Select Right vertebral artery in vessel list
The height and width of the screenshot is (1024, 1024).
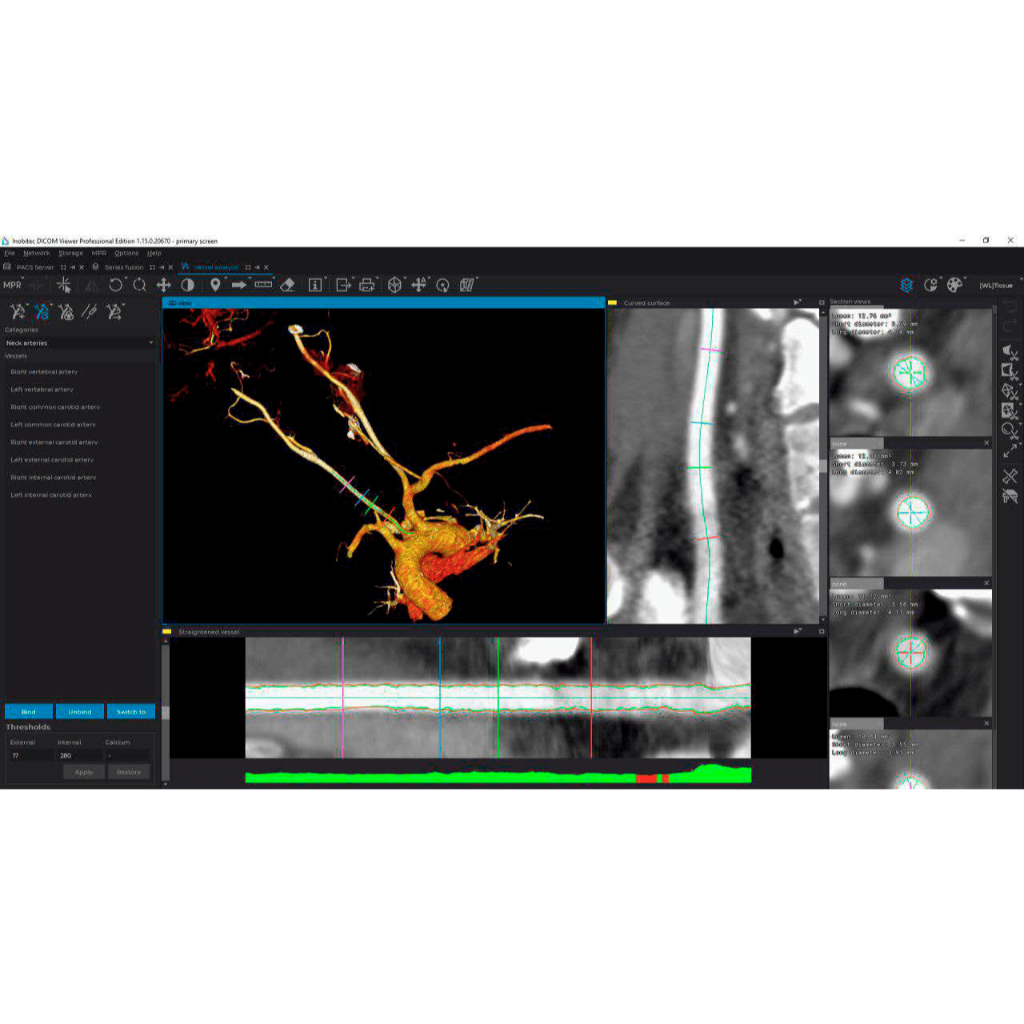pos(44,372)
